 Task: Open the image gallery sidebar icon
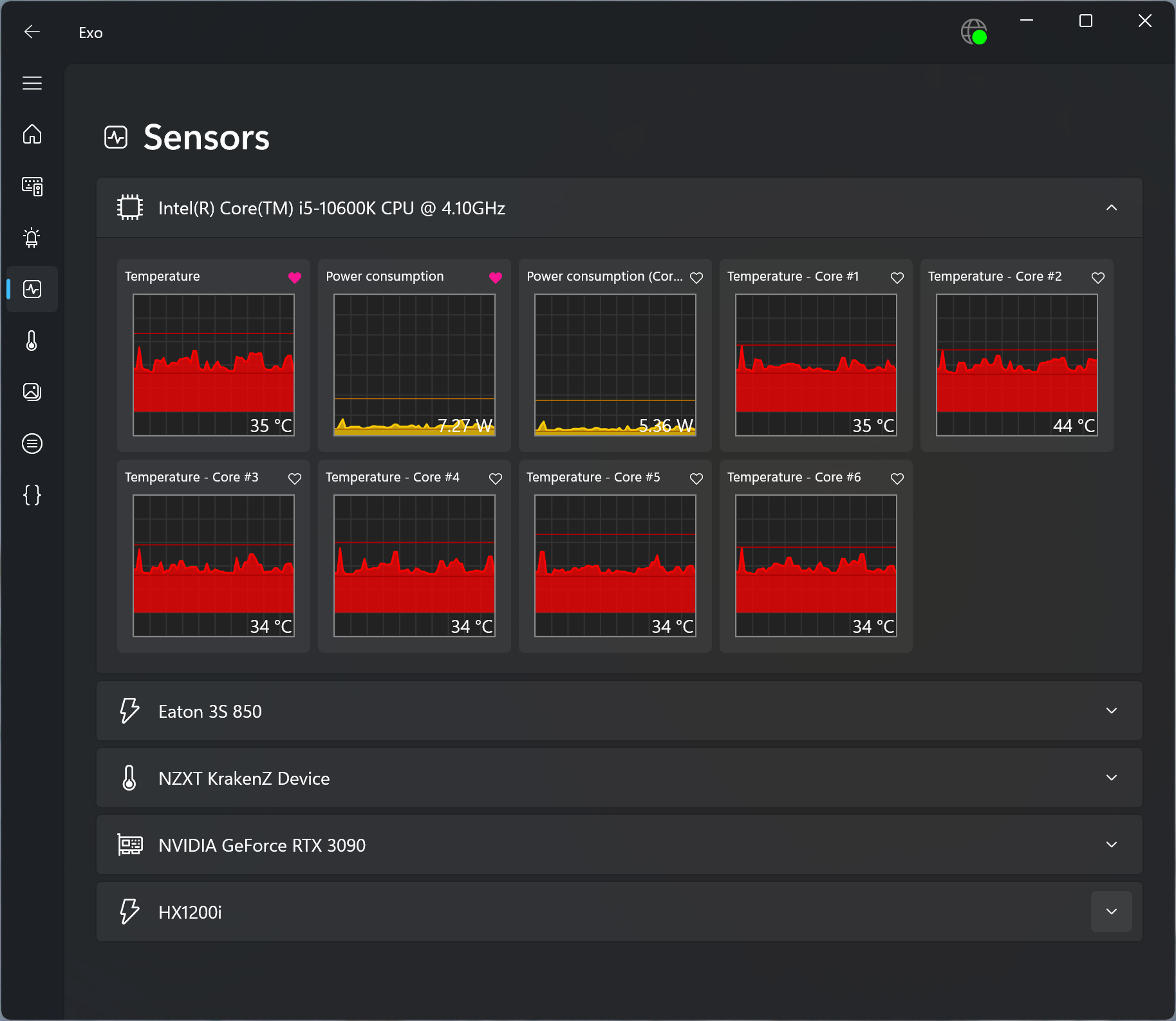pos(32,392)
